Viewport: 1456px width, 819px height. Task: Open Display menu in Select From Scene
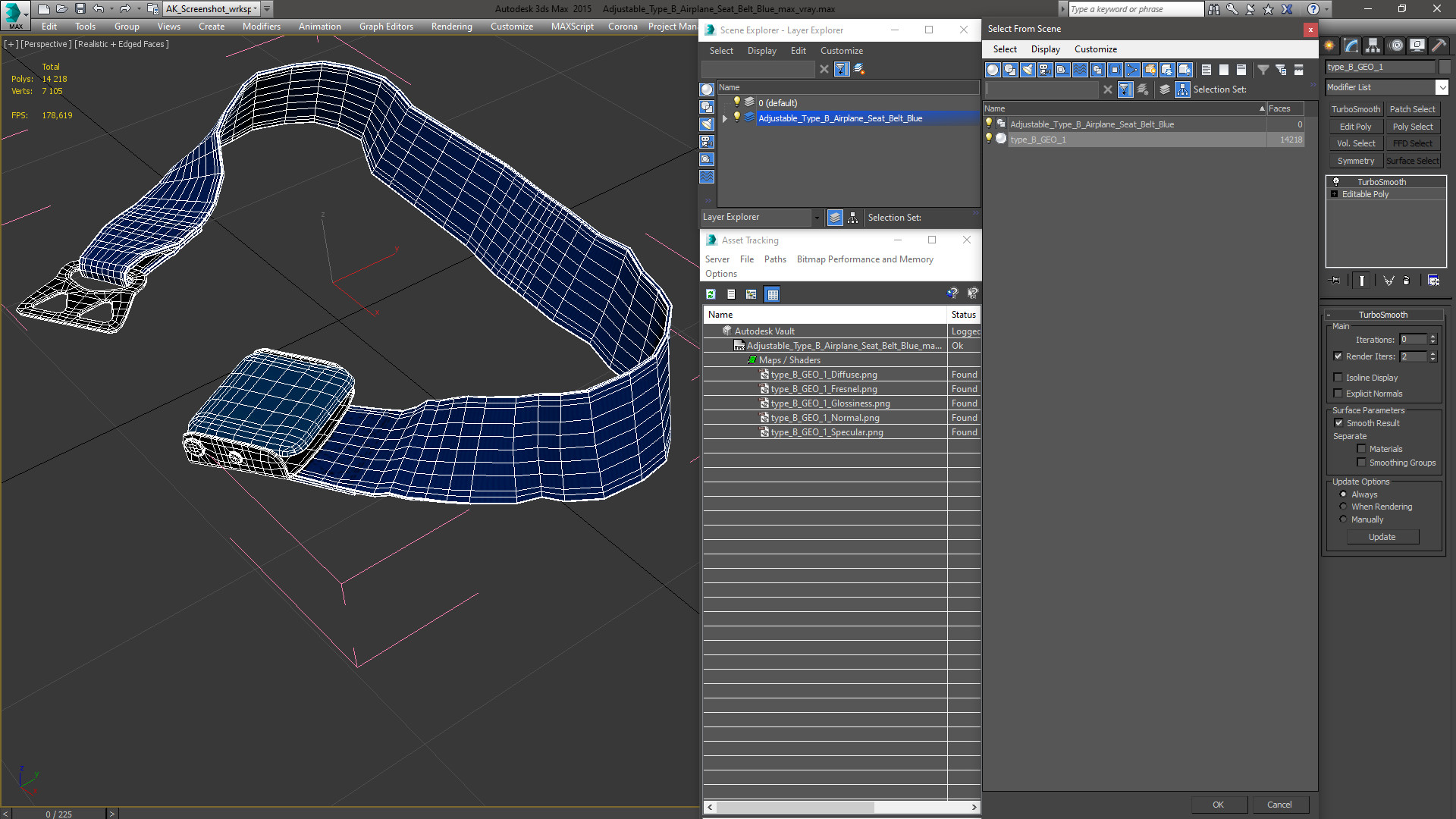coord(1045,49)
